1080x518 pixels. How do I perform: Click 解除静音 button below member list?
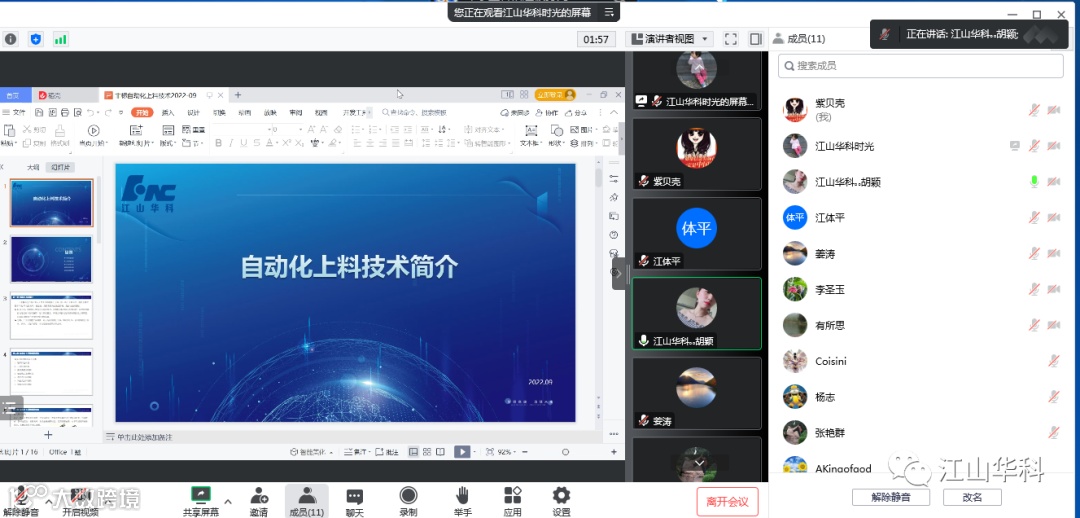click(891, 497)
